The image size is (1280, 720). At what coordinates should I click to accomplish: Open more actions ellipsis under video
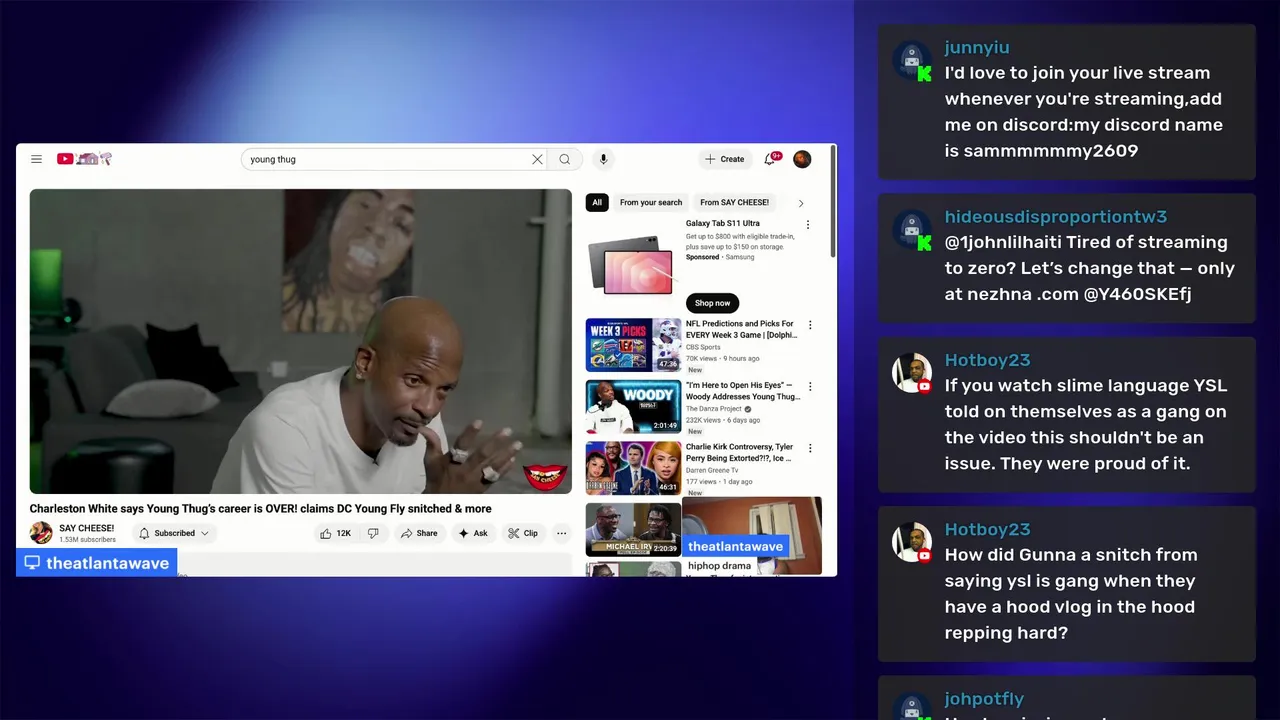561,533
